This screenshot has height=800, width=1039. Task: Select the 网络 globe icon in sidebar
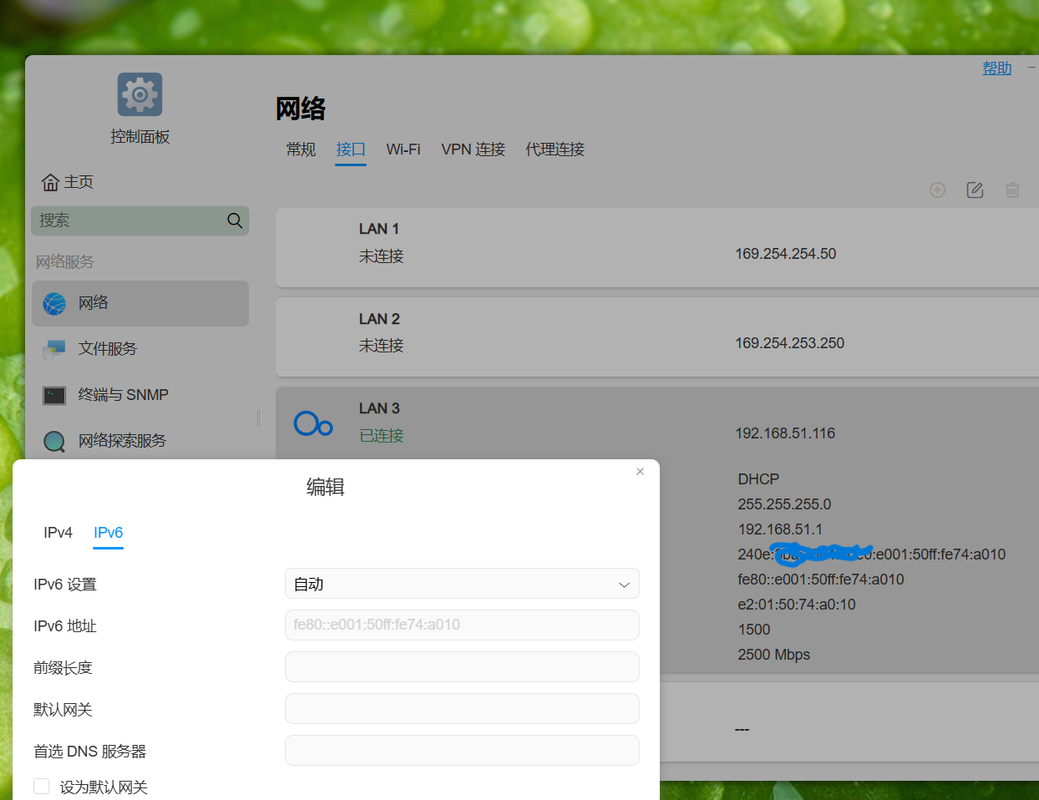[54, 304]
